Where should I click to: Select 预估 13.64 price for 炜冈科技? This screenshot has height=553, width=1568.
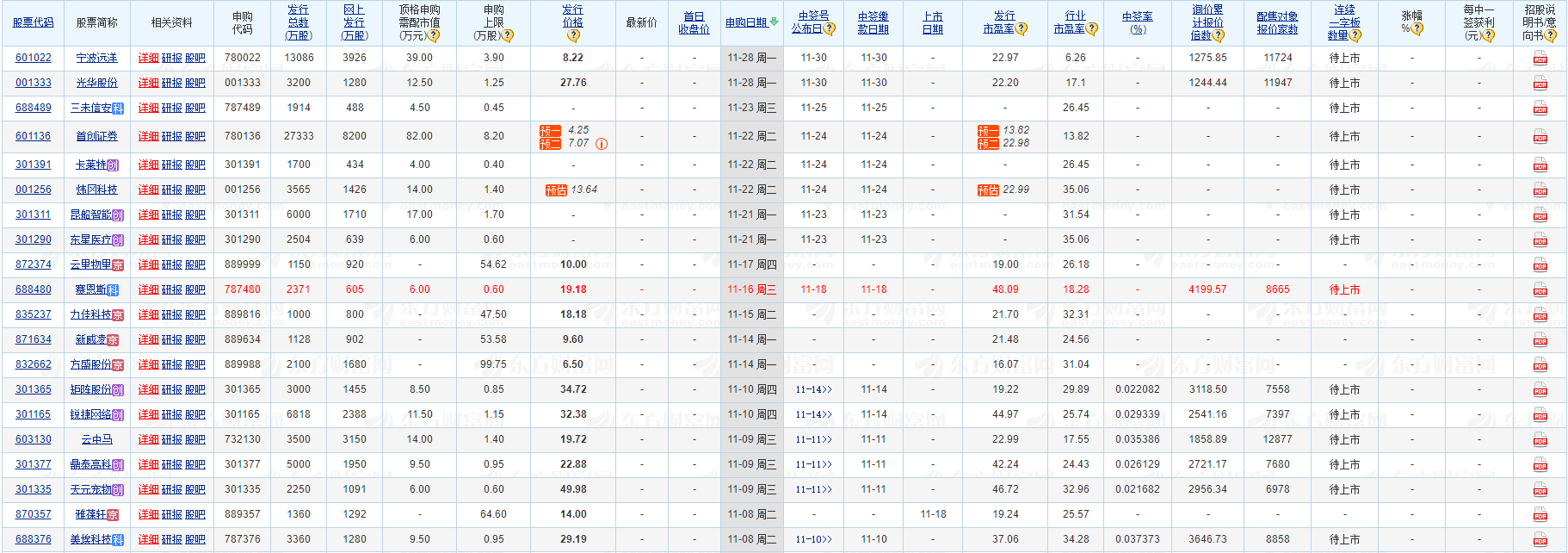coord(571,190)
